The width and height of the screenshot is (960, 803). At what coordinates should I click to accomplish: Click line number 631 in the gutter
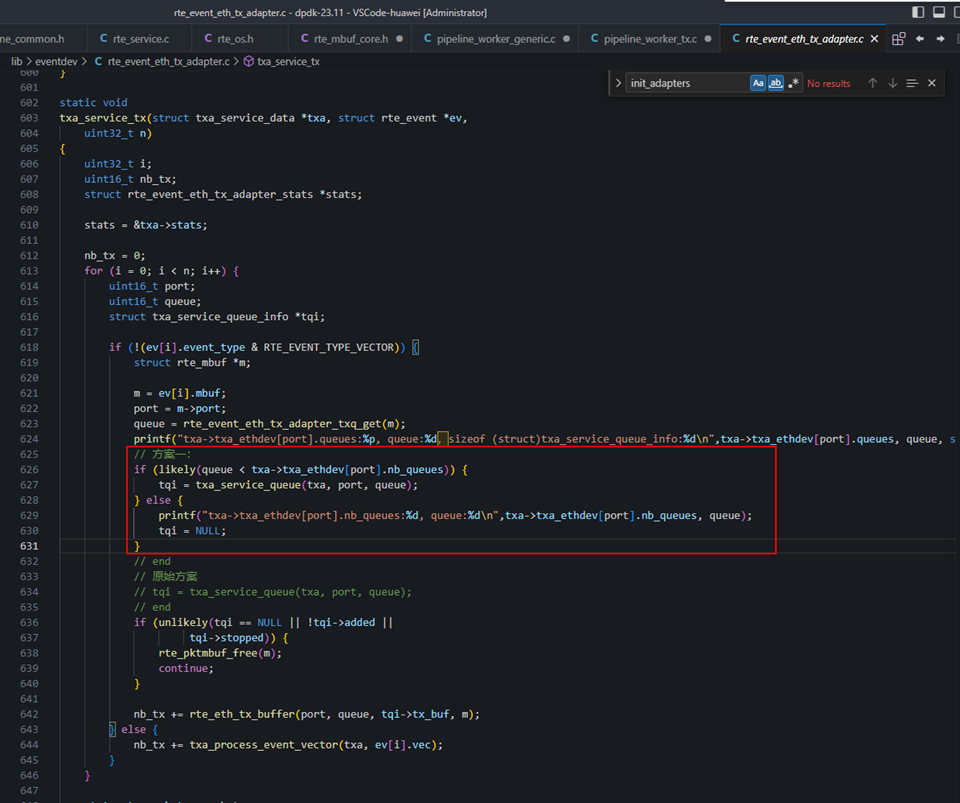coord(29,546)
